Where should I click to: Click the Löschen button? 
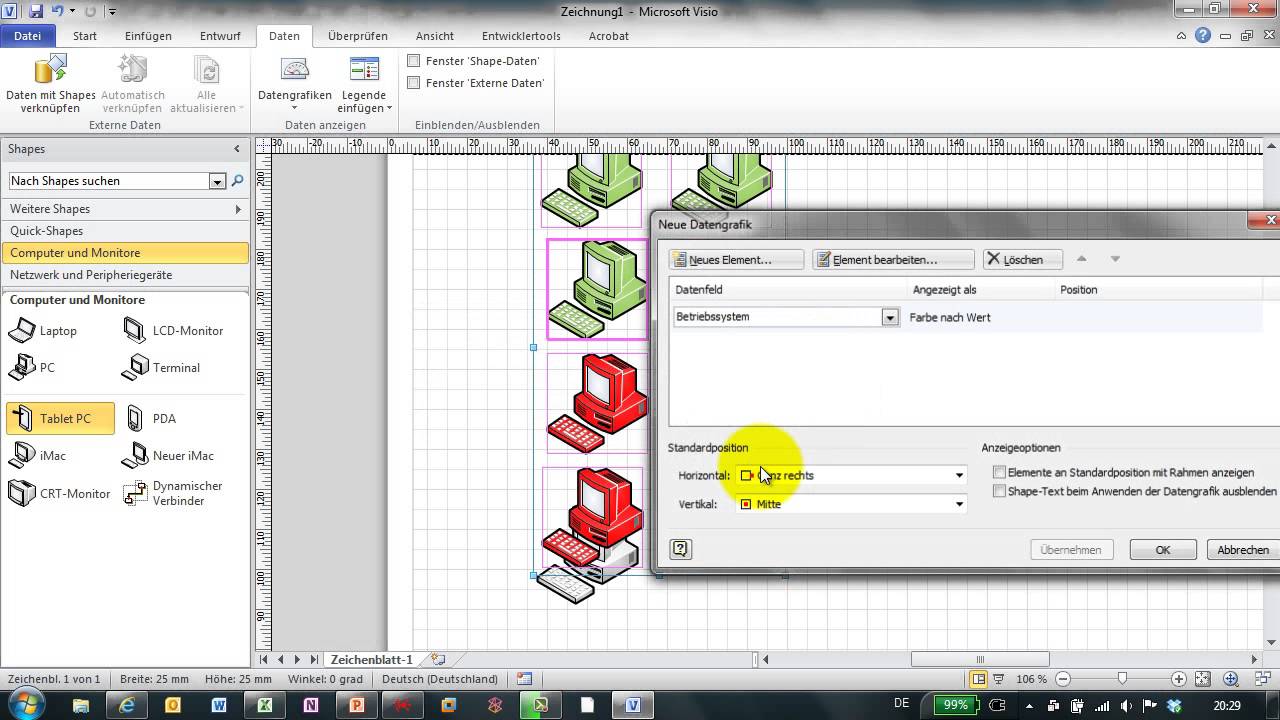click(x=1022, y=259)
